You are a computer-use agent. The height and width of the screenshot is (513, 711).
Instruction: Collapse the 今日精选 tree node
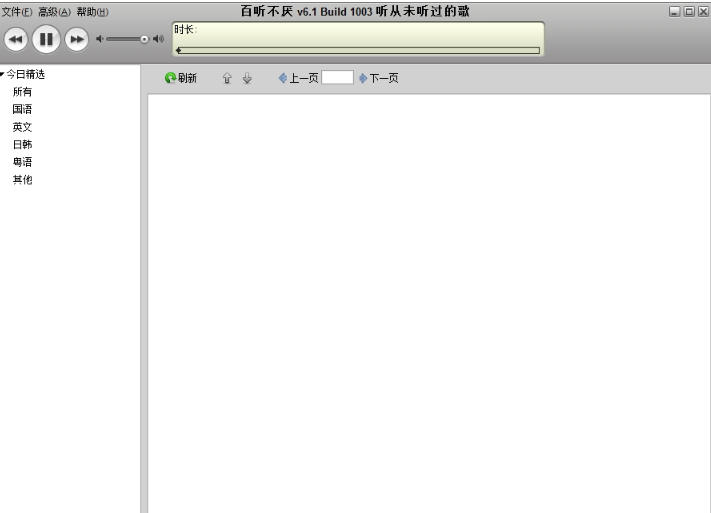[3, 74]
